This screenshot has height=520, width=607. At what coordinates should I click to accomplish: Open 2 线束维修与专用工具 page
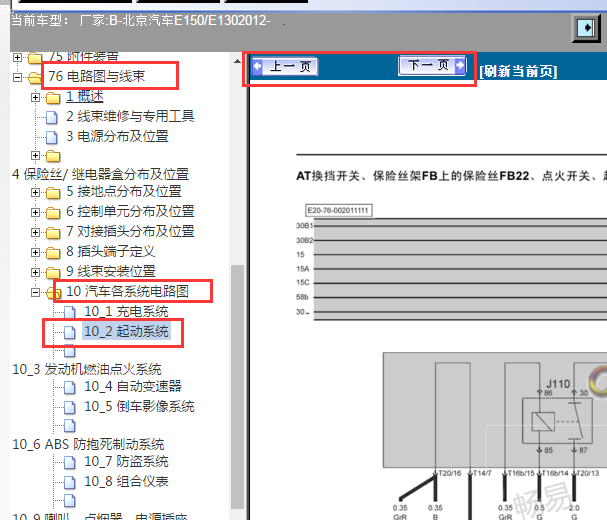point(130,116)
